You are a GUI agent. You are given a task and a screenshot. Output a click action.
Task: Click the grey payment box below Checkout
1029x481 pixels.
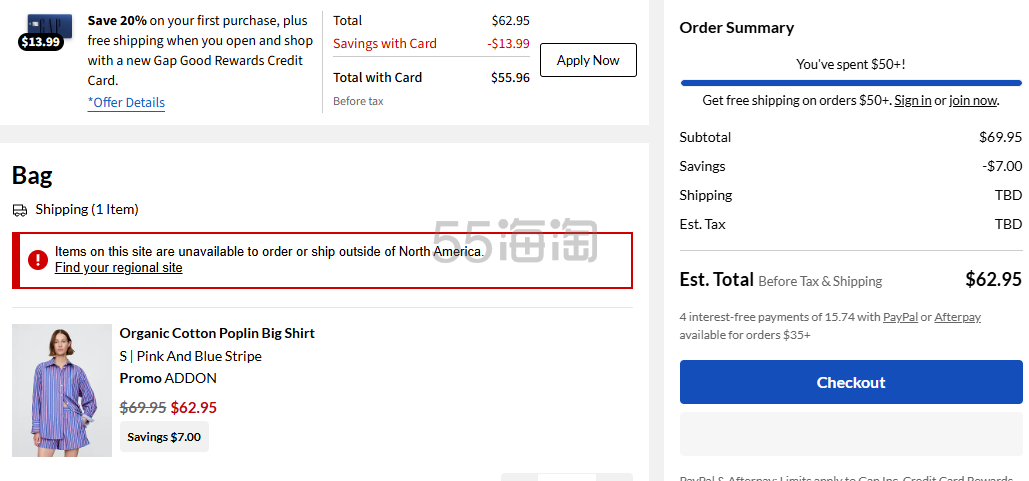coord(851,434)
